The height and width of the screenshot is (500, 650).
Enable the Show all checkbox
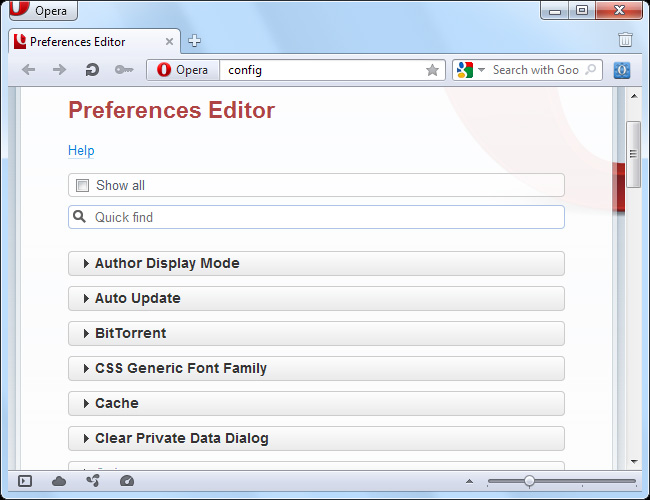[x=83, y=185]
